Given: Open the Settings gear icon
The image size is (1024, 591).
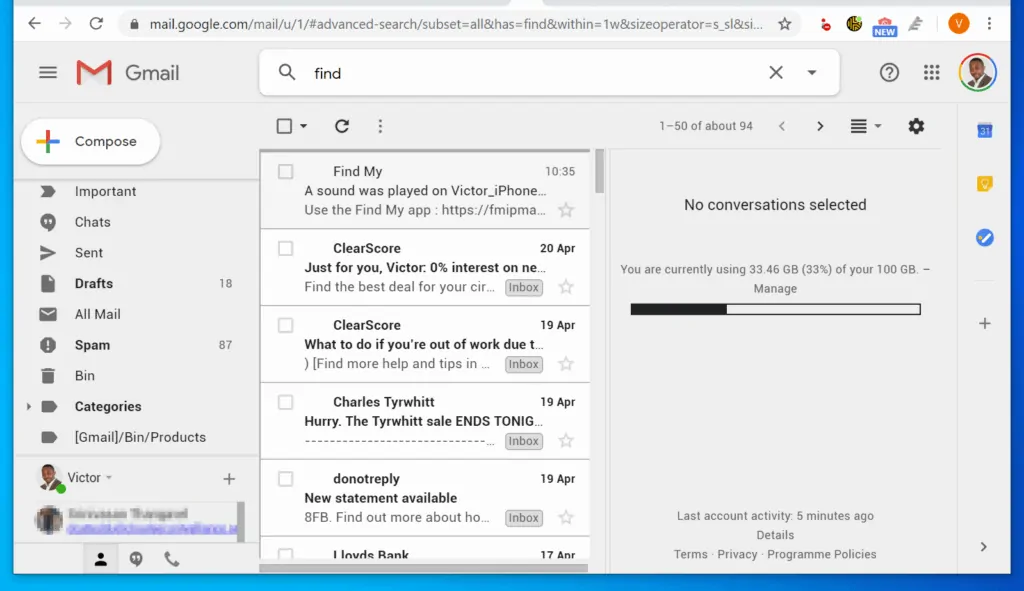Looking at the screenshot, I should click(x=916, y=126).
